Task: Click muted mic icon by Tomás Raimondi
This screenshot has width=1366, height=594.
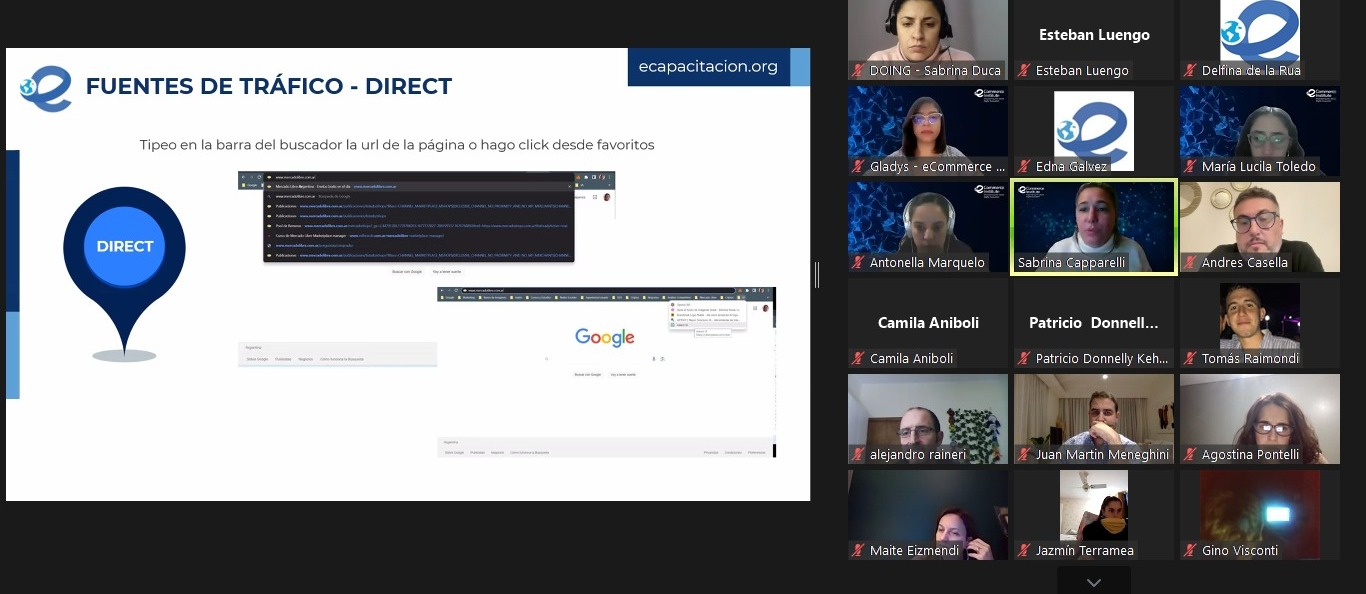Action: pyautogui.click(x=1190, y=359)
